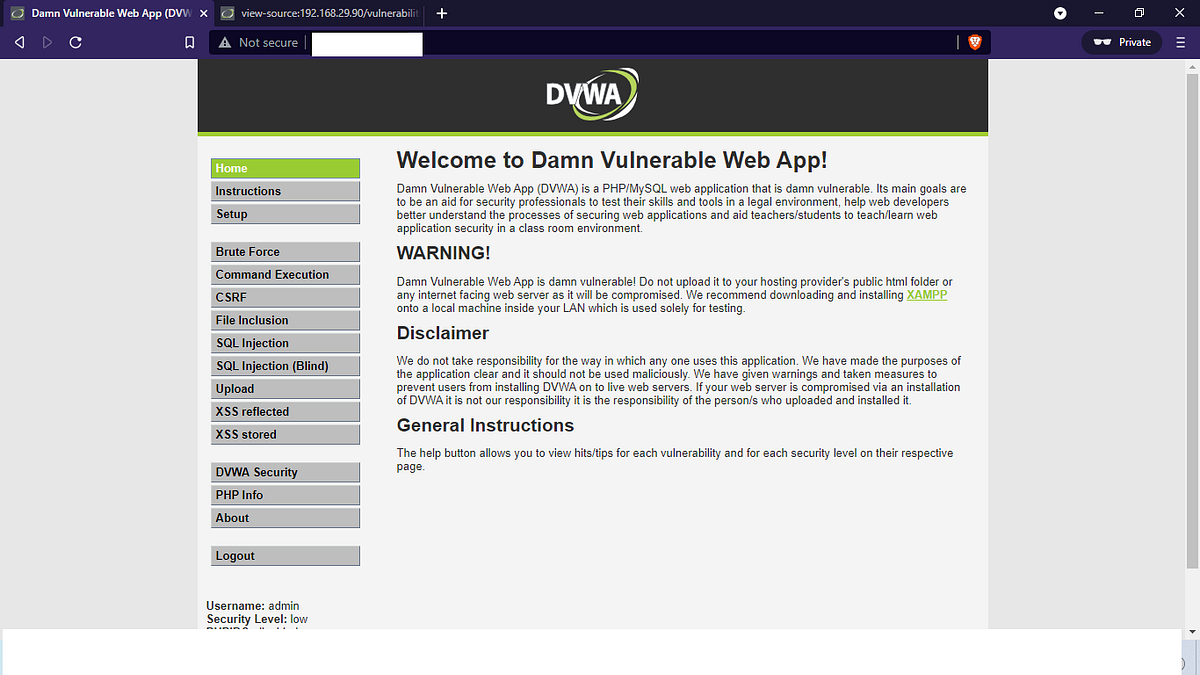The height and width of the screenshot is (675, 1200).
Task: Click the Not secure warning icon
Action: click(225, 42)
